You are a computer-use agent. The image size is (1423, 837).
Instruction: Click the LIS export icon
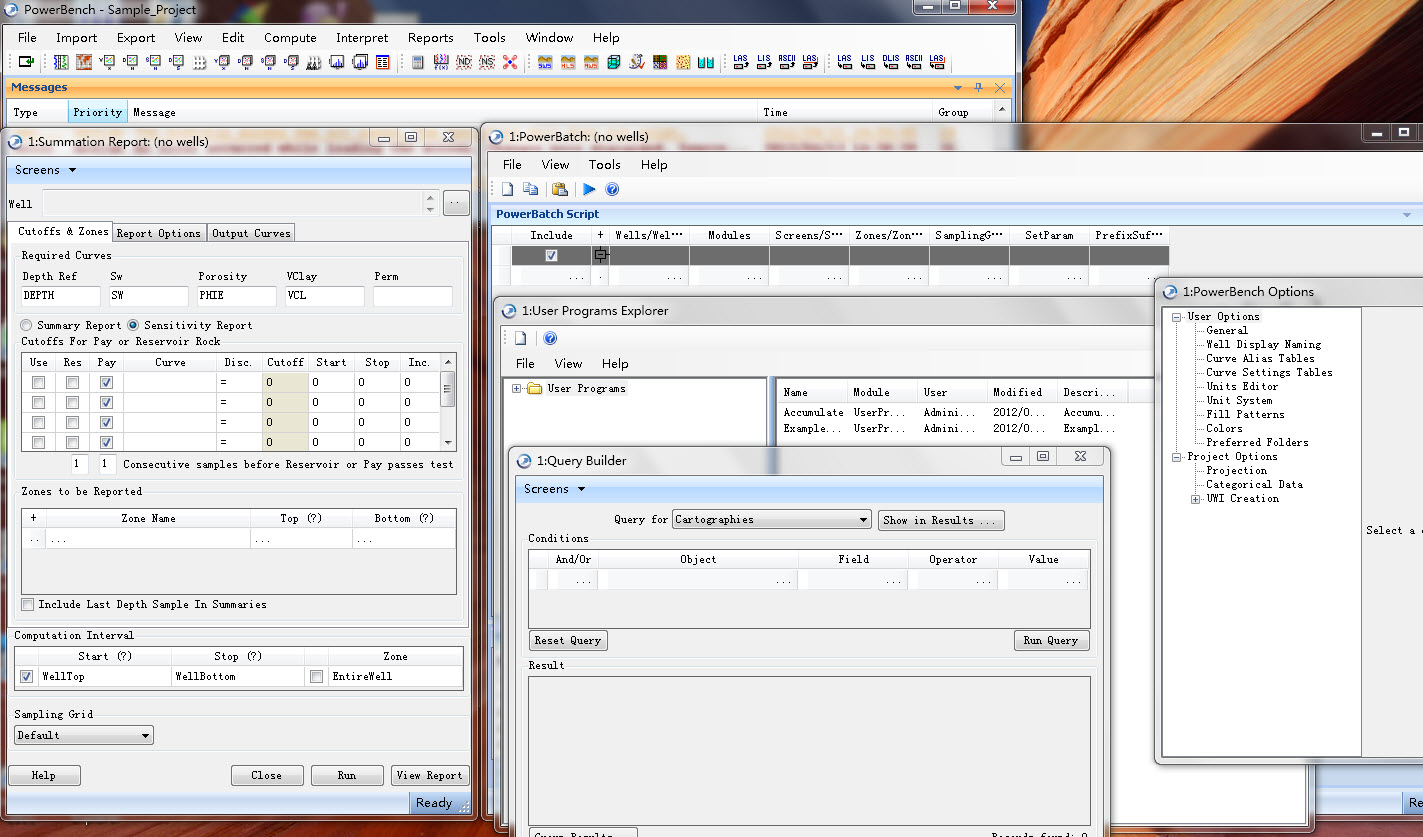[x=763, y=62]
